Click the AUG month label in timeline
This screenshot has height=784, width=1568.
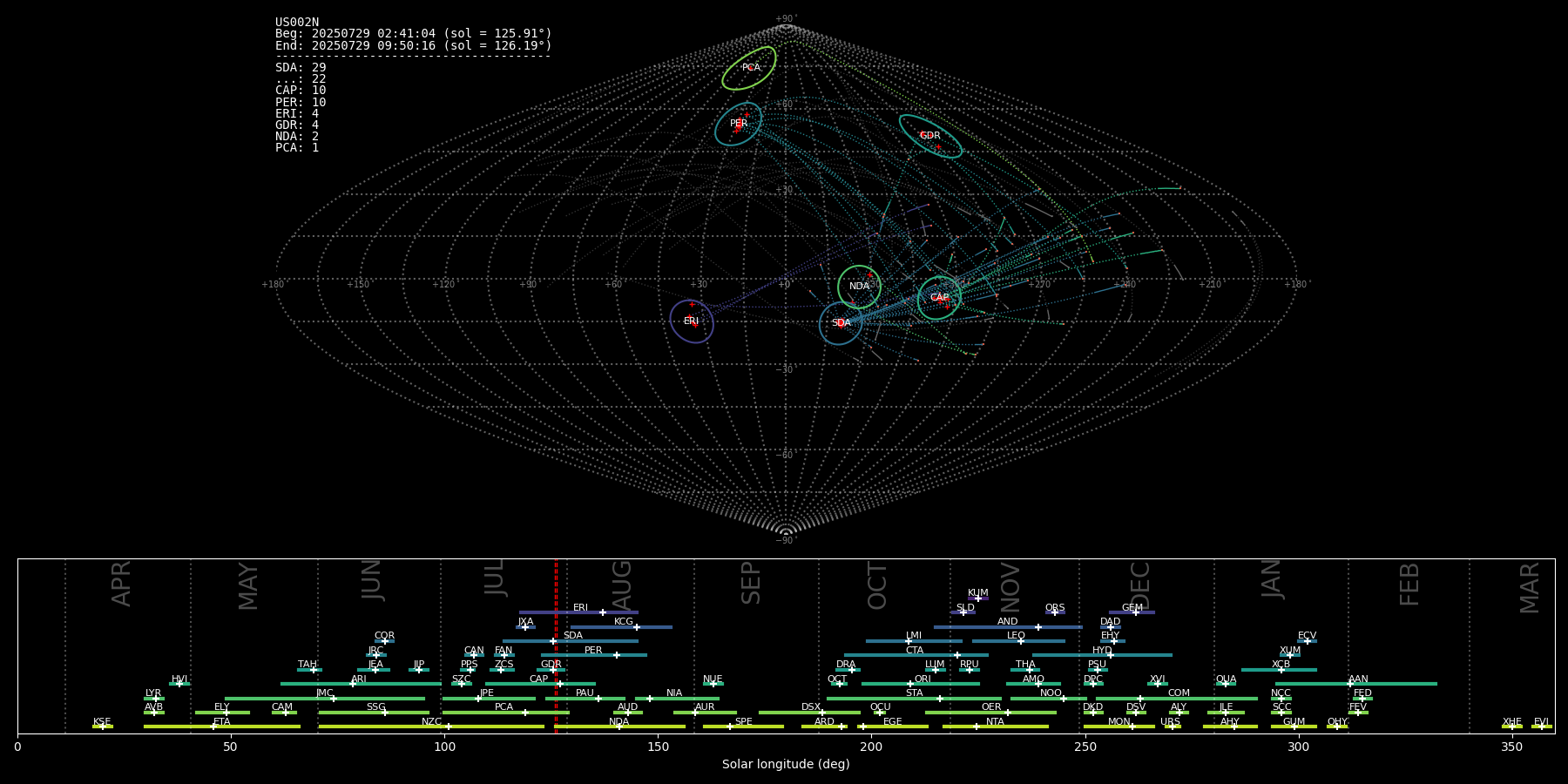point(621,585)
